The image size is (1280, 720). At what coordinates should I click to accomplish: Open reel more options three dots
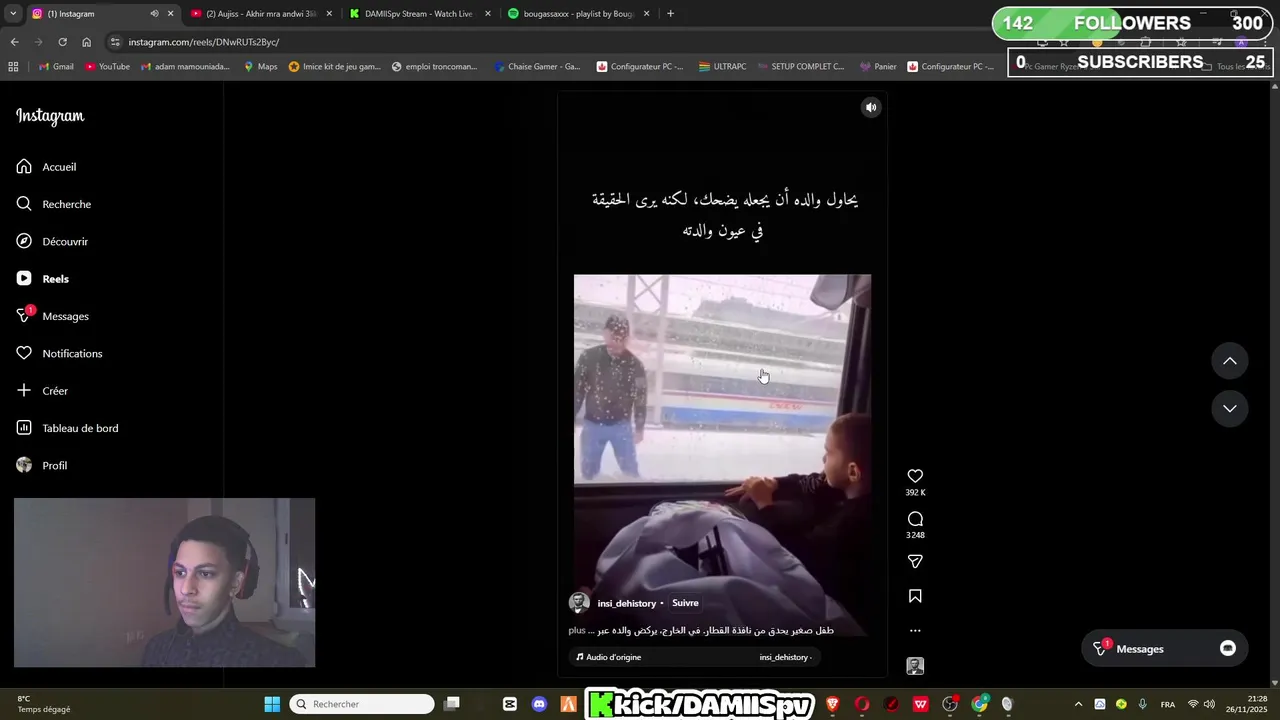click(x=915, y=631)
